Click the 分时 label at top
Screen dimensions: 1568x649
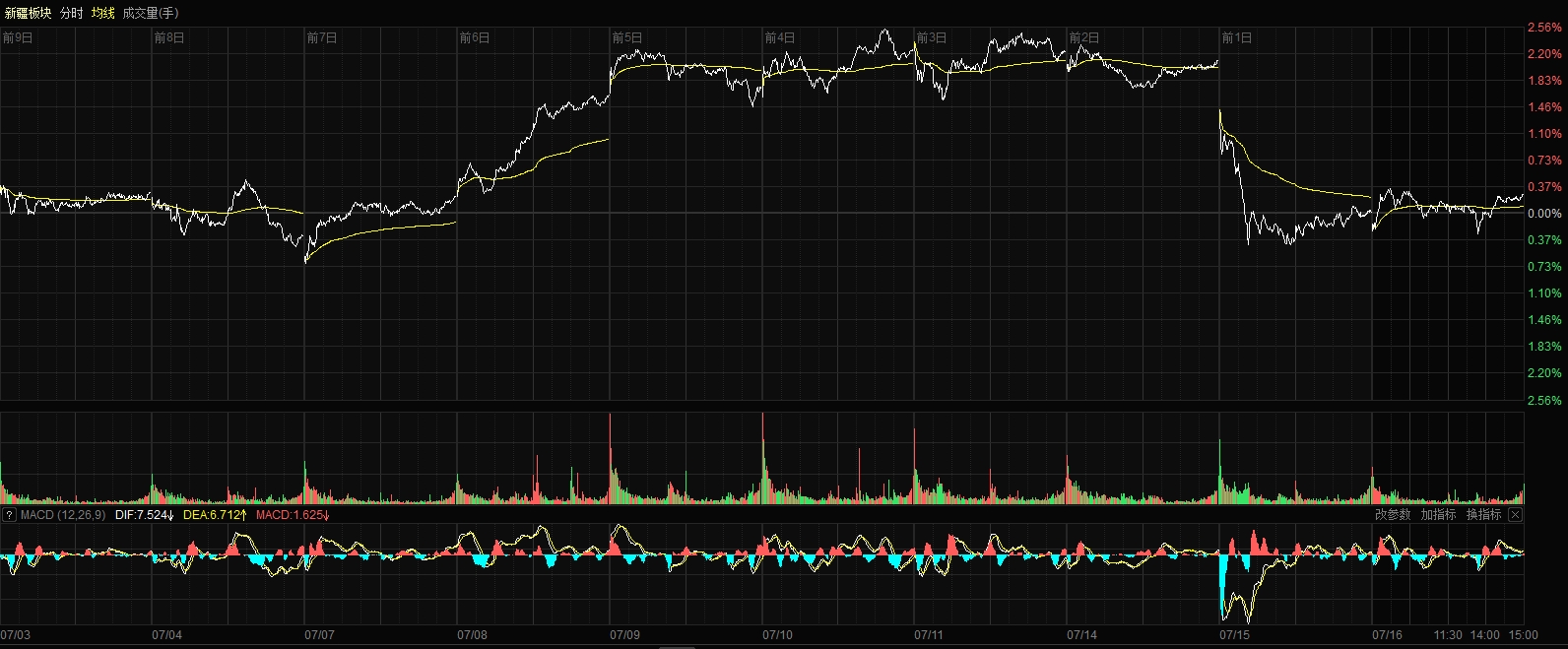71,13
